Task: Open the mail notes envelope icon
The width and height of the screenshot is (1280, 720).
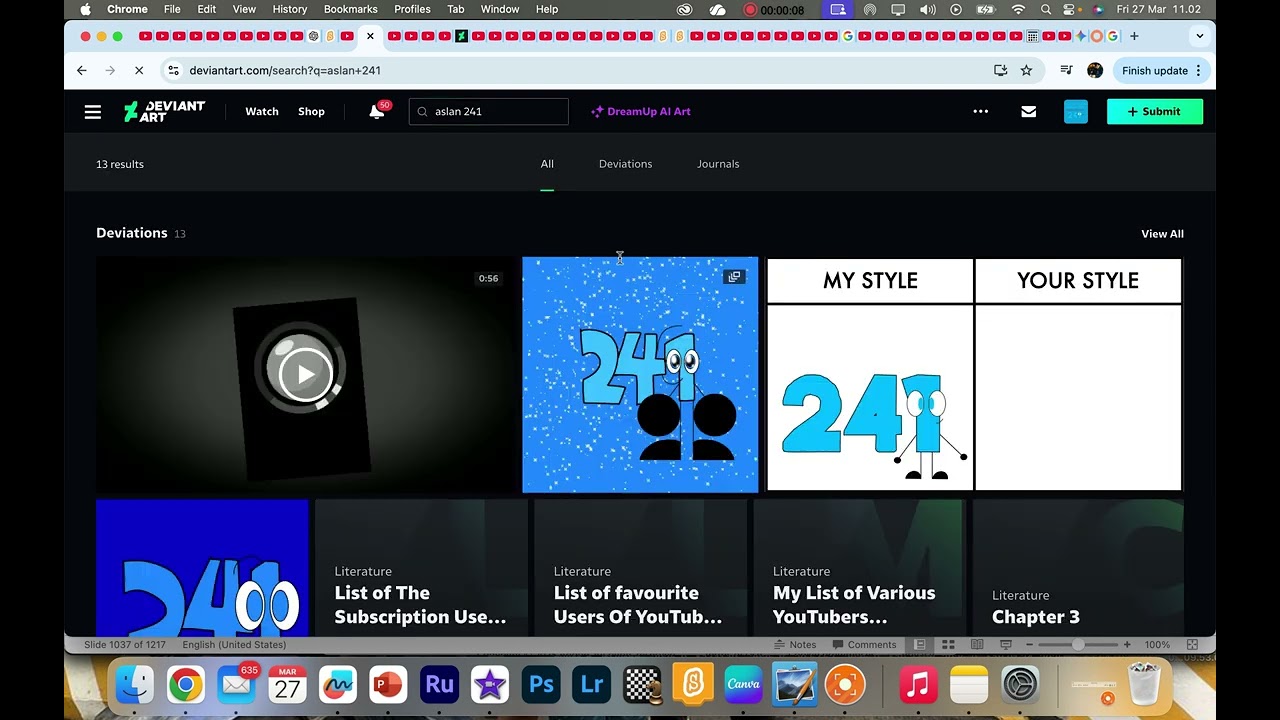Action: (x=1028, y=112)
